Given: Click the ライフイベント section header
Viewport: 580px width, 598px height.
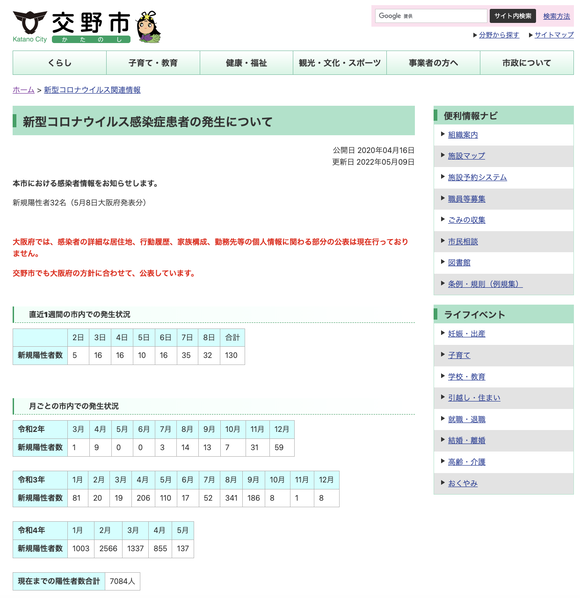Looking at the screenshot, I should click(x=503, y=314).
